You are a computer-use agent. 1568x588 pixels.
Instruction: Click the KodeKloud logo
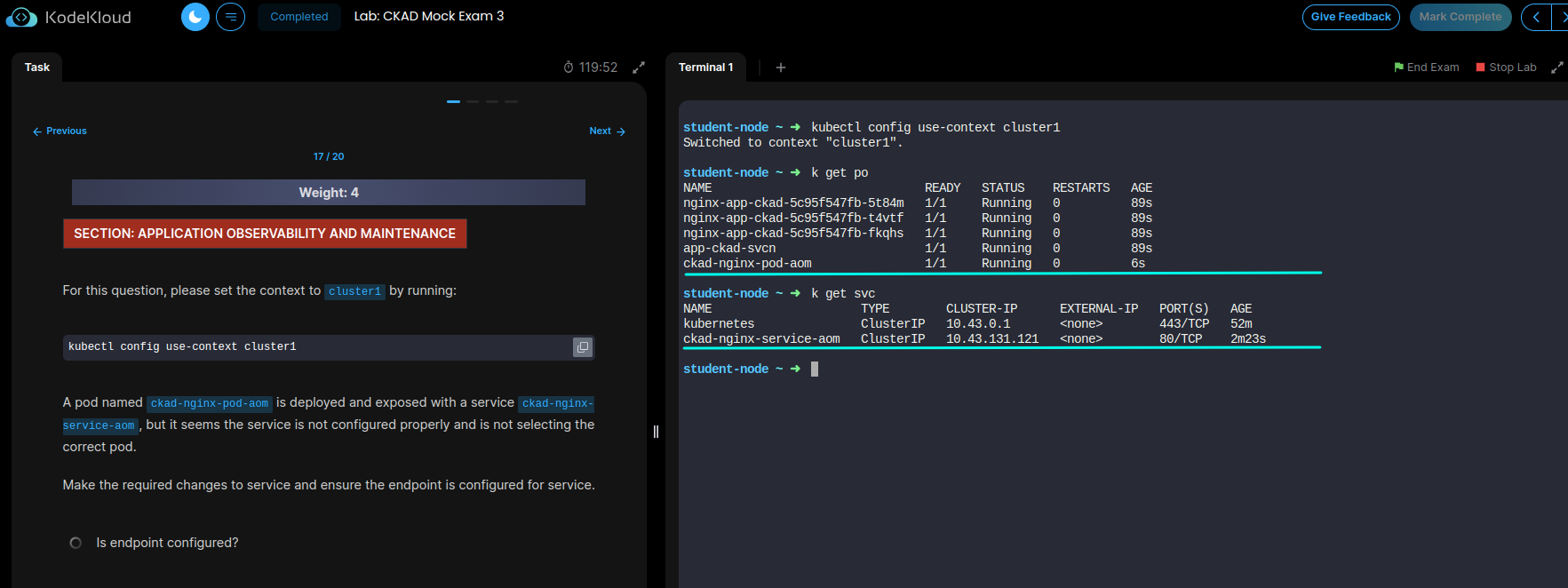coord(69,17)
